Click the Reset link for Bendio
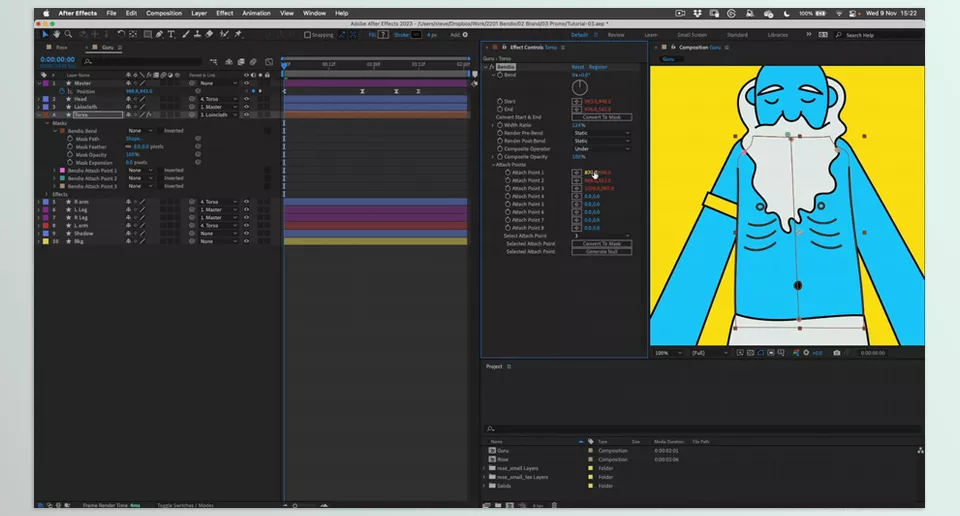Screen dimensions: 960x516 click(577, 67)
